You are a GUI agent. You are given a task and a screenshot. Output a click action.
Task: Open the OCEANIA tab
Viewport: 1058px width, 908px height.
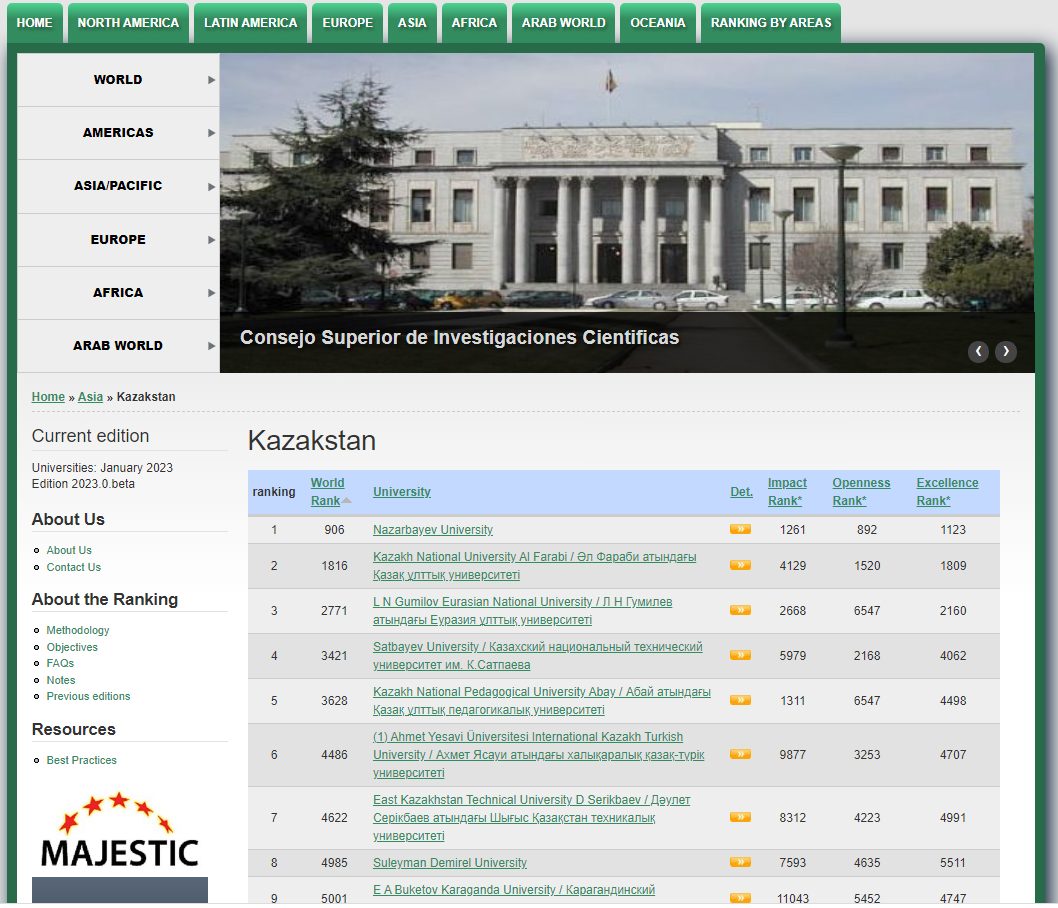click(658, 23)
